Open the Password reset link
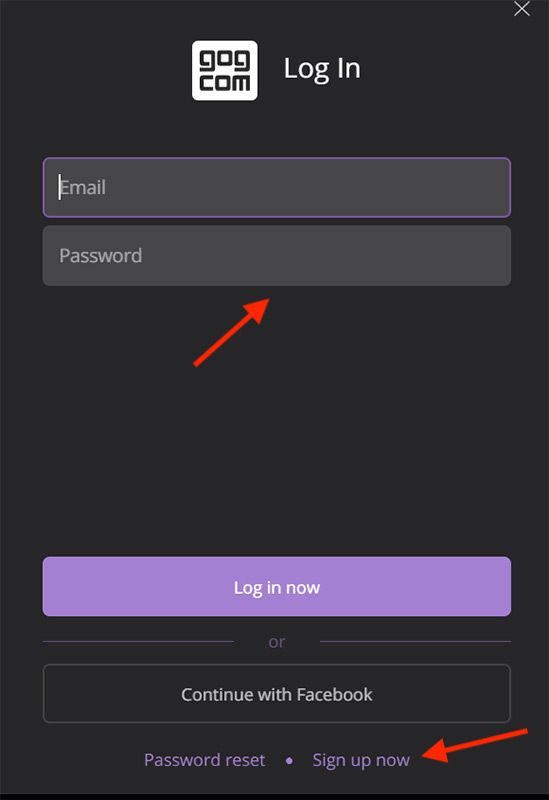The height and width of the screenshot is (800, 549). (x=205, y=760)
